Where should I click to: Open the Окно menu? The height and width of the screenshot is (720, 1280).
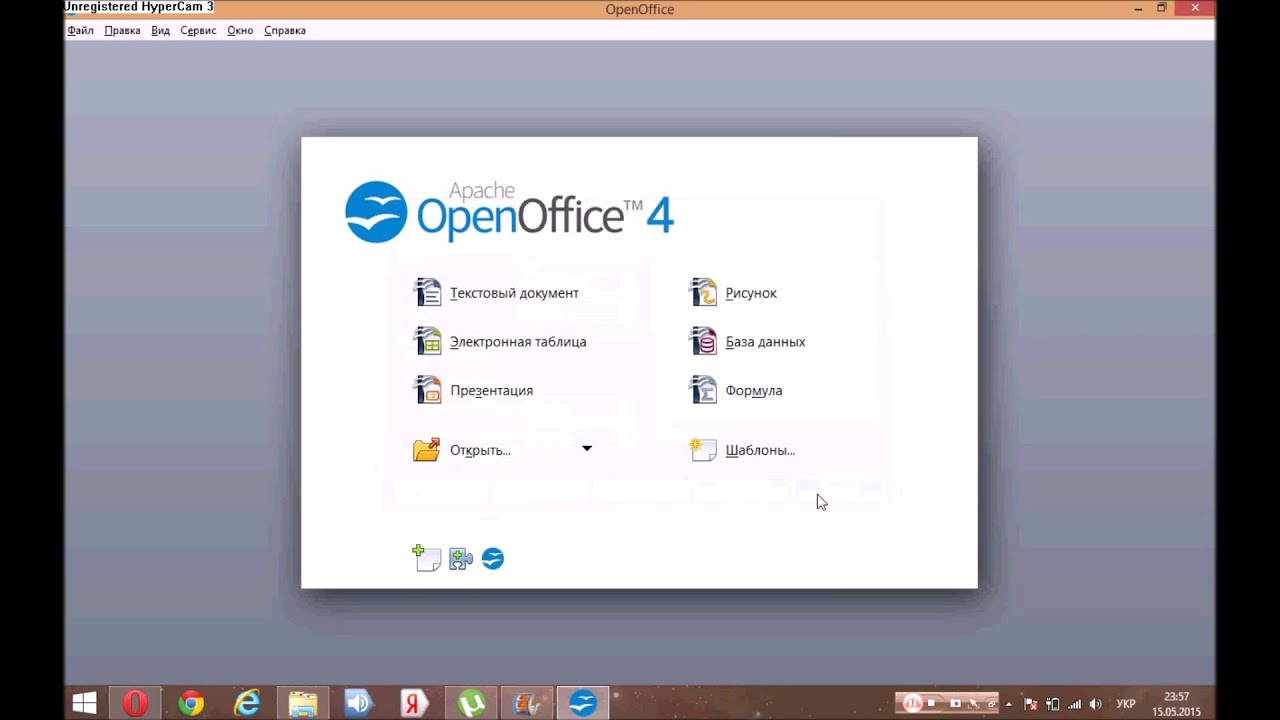[240, 30]
